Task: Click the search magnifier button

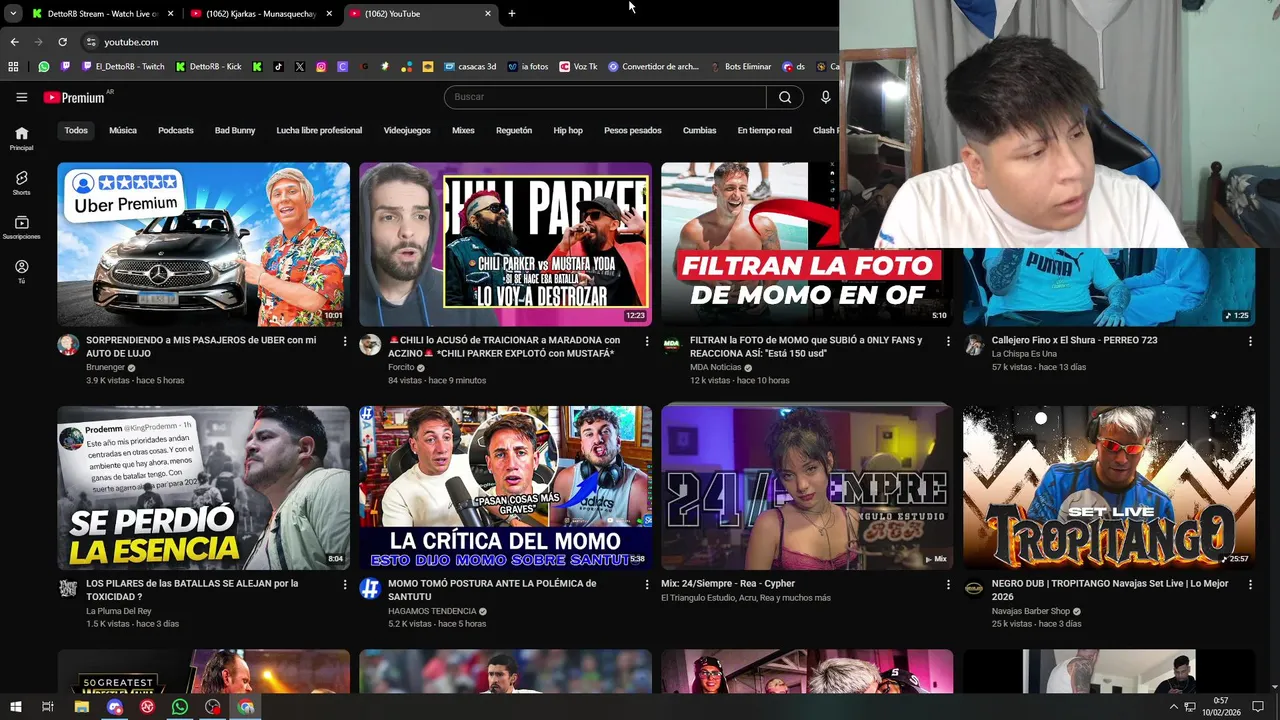Action: (x=785, y=97)
